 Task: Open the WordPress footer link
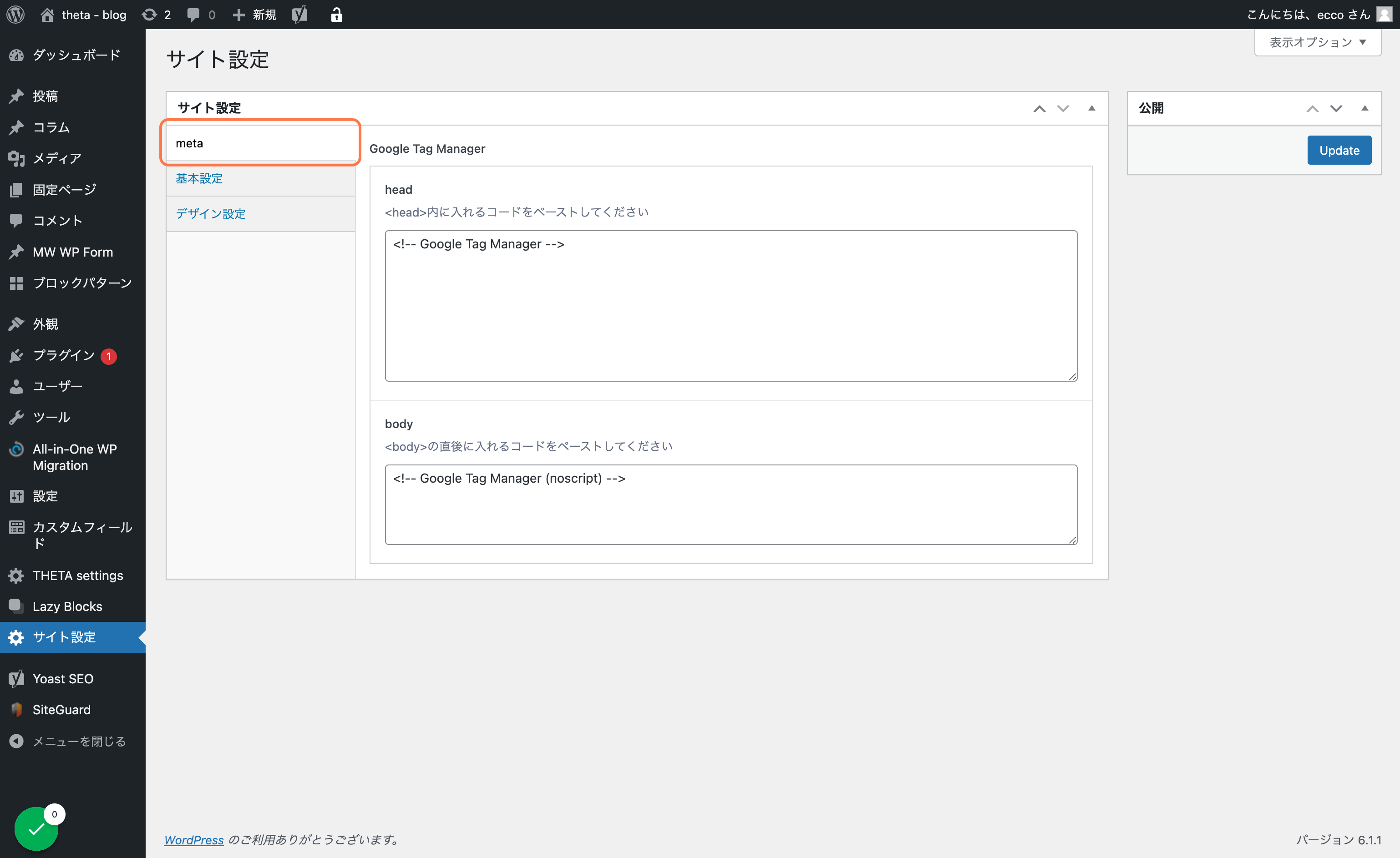(194, 839)
